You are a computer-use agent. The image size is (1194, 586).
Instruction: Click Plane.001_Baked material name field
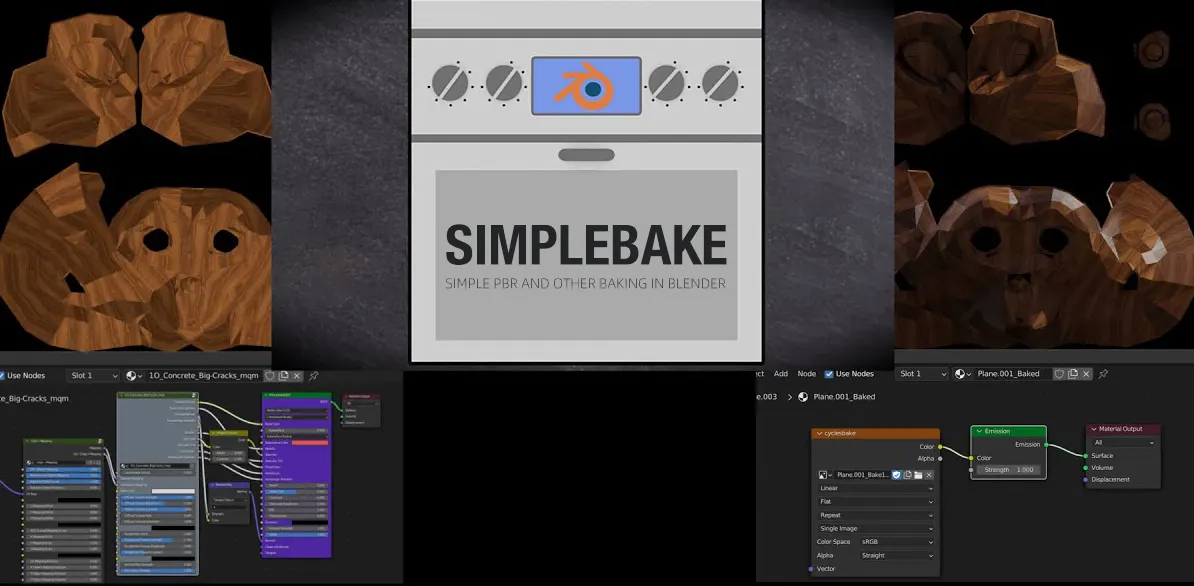coord(1012,374)
